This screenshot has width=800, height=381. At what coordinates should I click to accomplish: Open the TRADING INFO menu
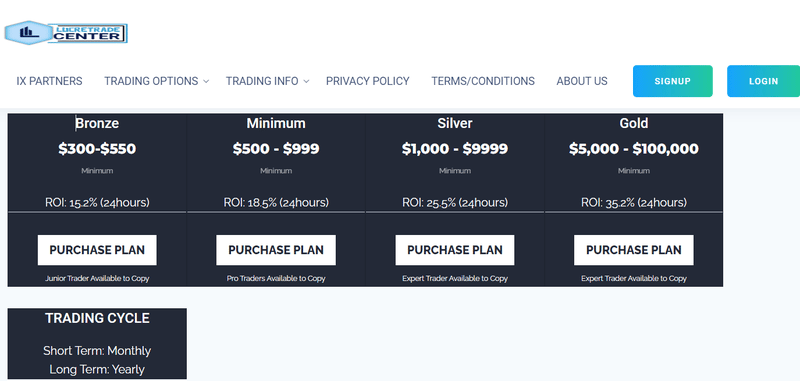point(262,81)
